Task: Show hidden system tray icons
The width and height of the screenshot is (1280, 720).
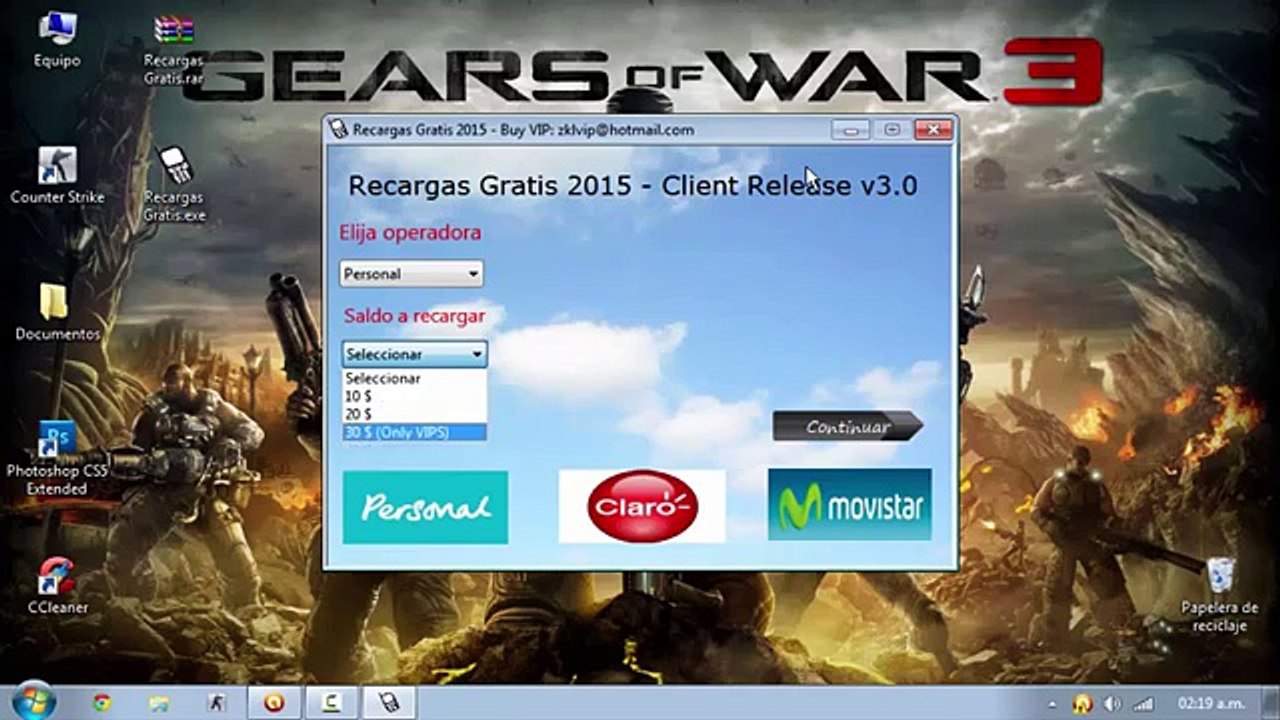Action: 1051,704
